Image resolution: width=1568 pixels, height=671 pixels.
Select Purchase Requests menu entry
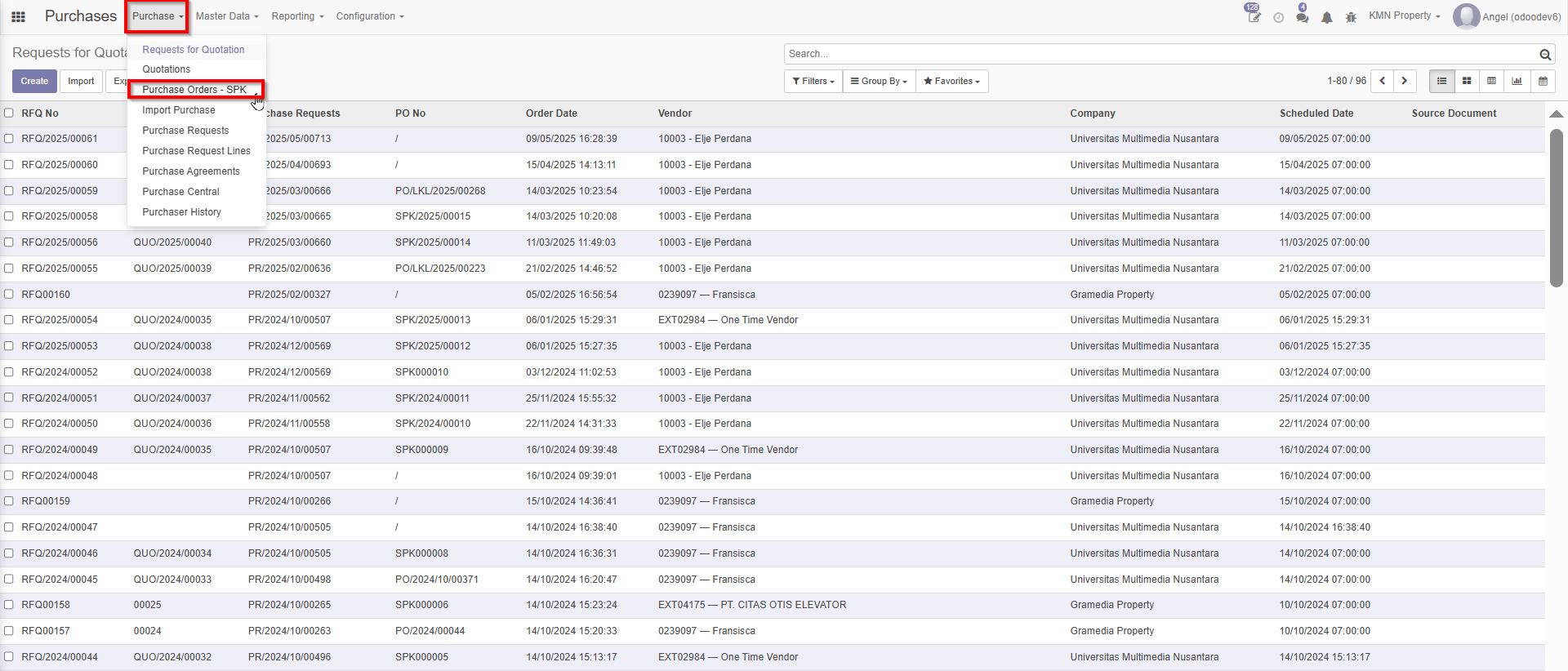tap(185, 131)
